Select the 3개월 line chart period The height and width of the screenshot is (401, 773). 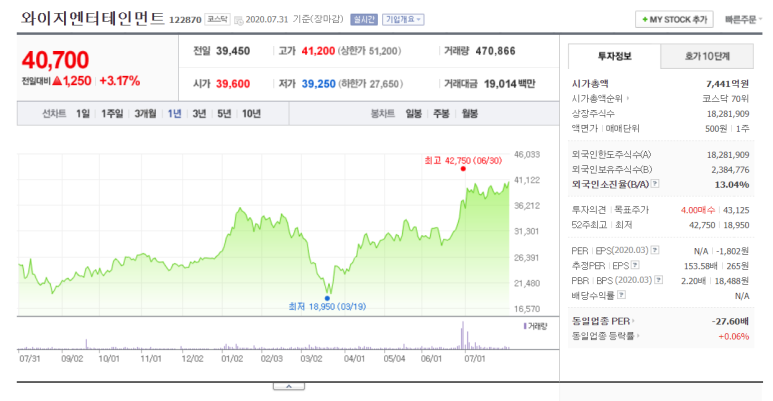click(x=145, y=114)
